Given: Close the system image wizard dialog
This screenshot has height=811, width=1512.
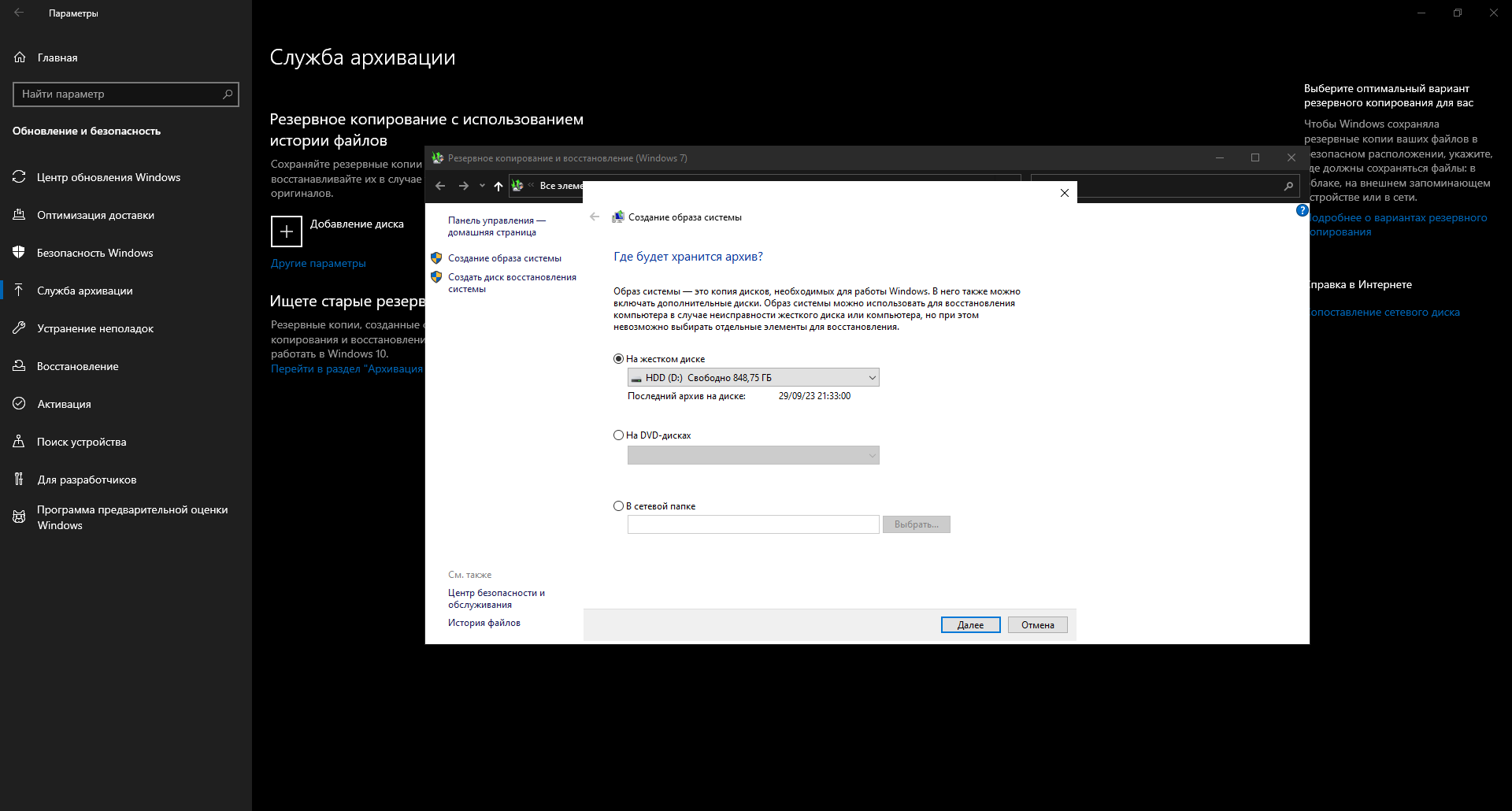Looking at the screenshot, I should [1064, 193].
